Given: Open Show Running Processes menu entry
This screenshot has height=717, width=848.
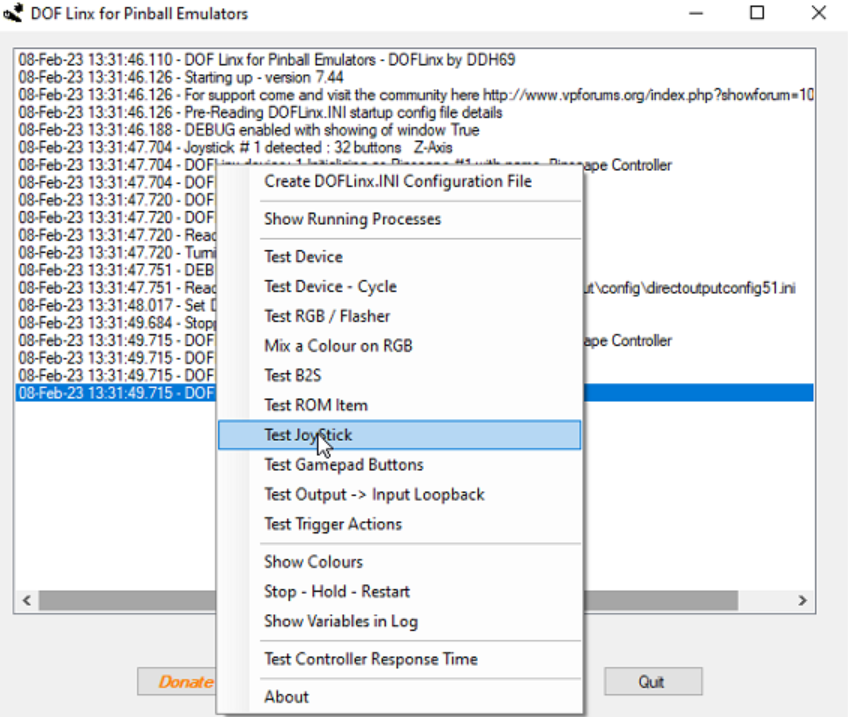Looking at the screenshot, I should (x=399, y=219).
